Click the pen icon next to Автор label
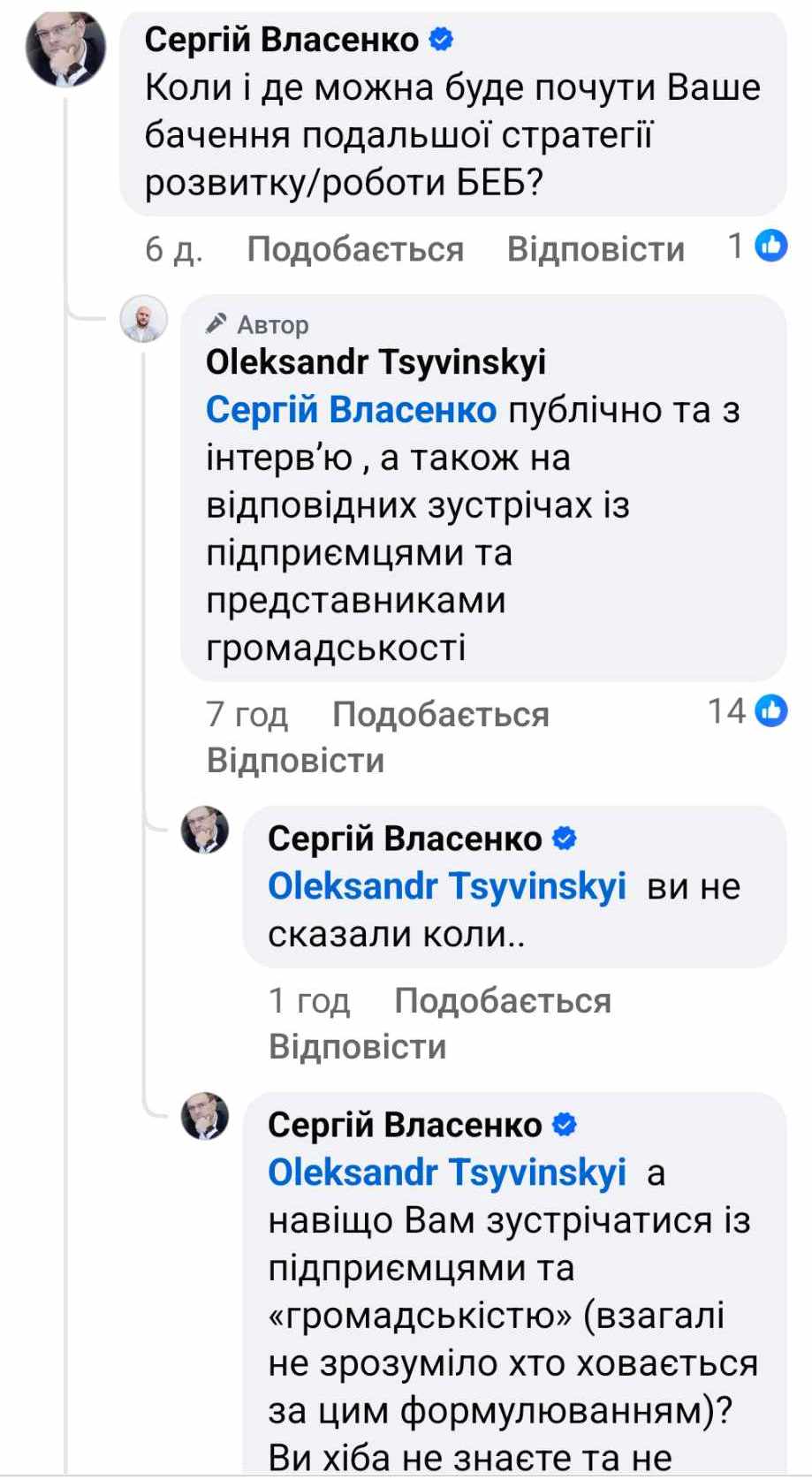 point(216,324)
